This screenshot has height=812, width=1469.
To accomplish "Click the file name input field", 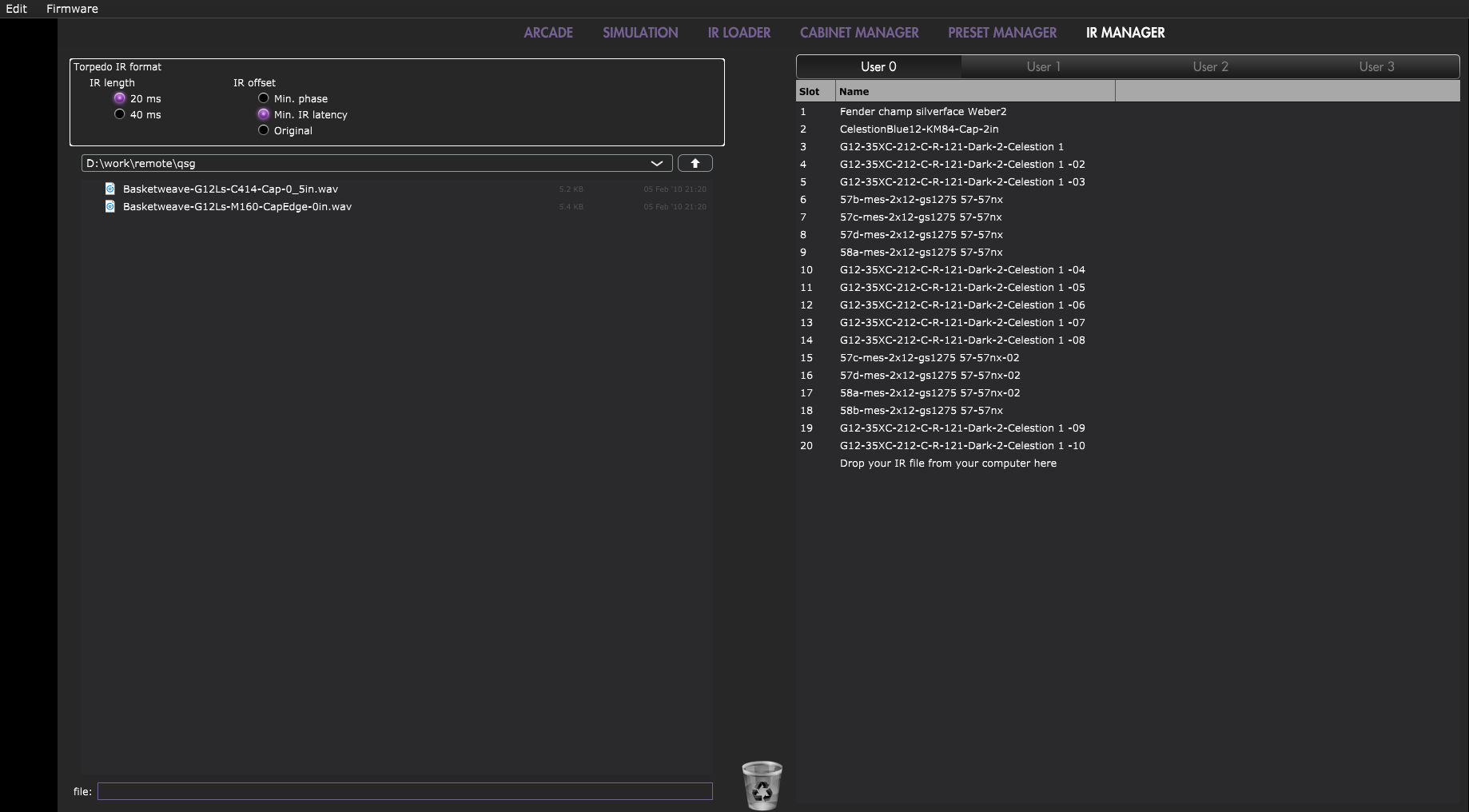I will [x=404, y=791].
